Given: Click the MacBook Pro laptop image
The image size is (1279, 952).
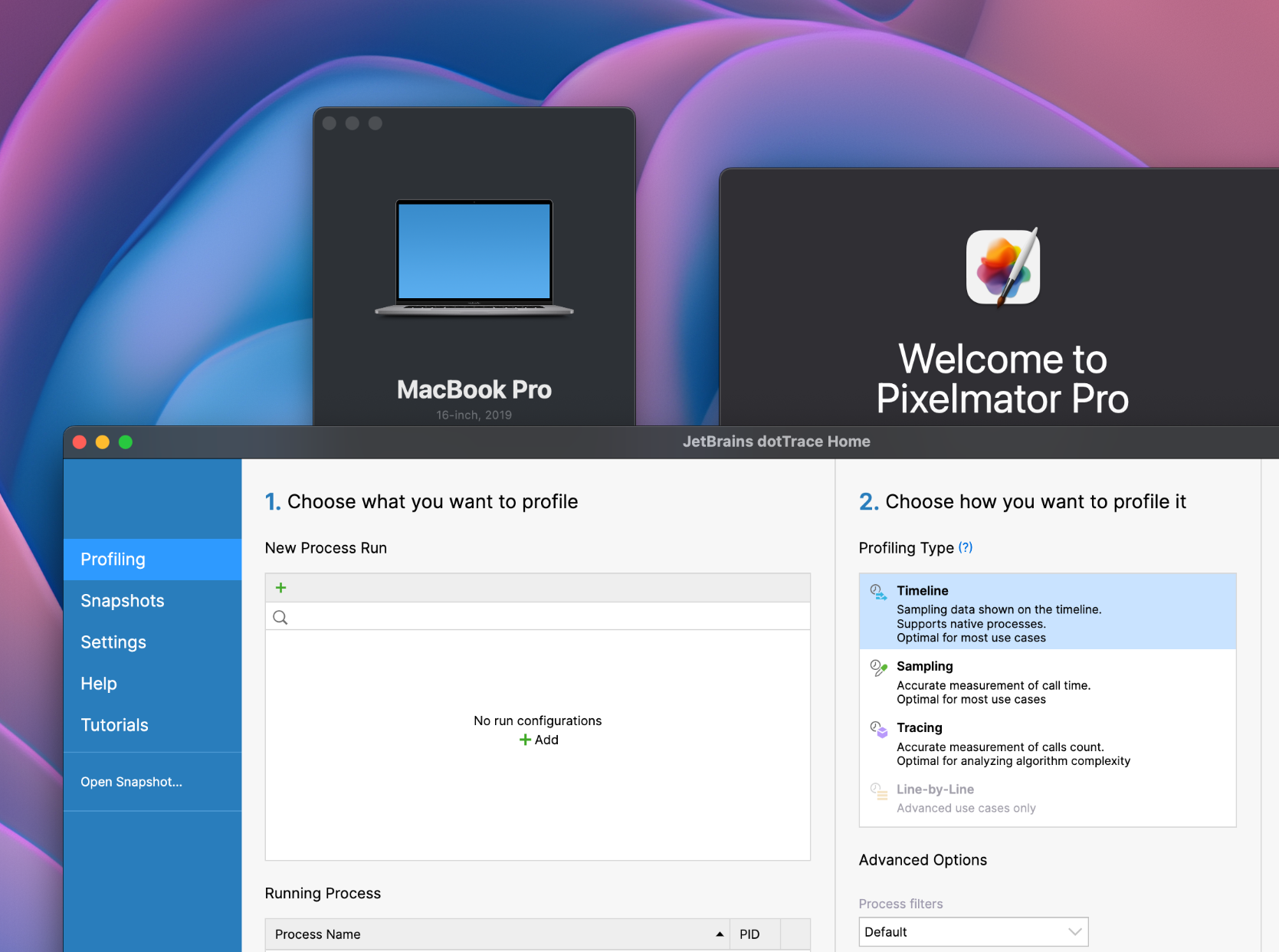Looking at the screenshot, I should click(x=474, y=258).
